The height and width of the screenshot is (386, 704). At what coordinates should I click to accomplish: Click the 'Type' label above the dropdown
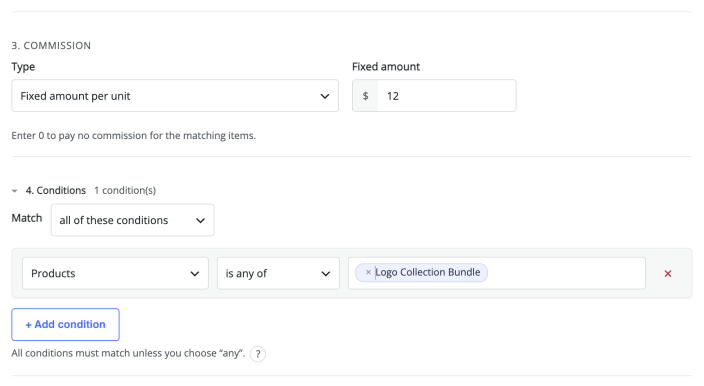tap(23, 67)
